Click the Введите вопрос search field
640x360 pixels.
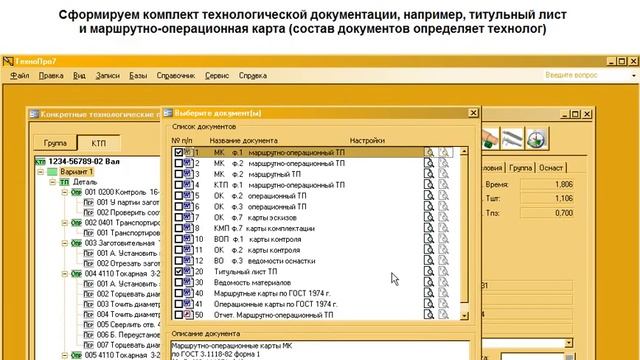(x=586, y=75)
